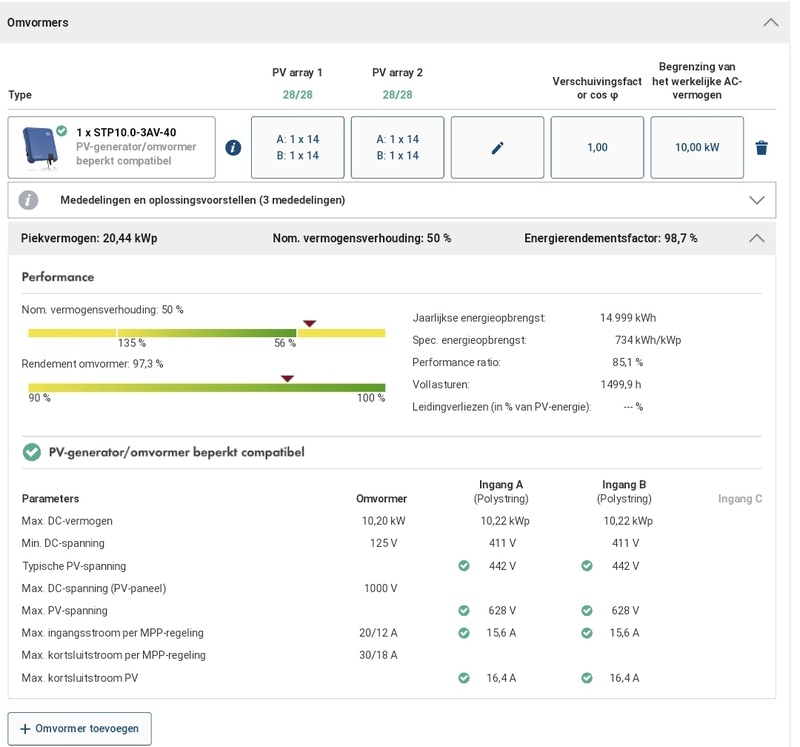Viewport: 800px width, 747px height.
Task: Expand Mededelingen en oplossingsvoorstellen messages
Action: point(757,200)
